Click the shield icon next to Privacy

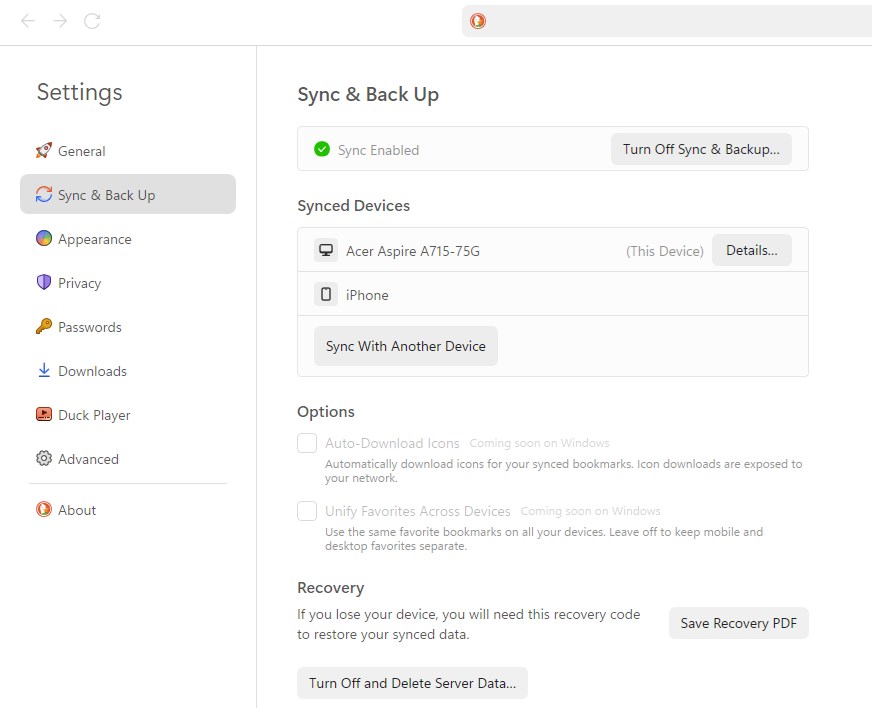[x=42, y=283]
